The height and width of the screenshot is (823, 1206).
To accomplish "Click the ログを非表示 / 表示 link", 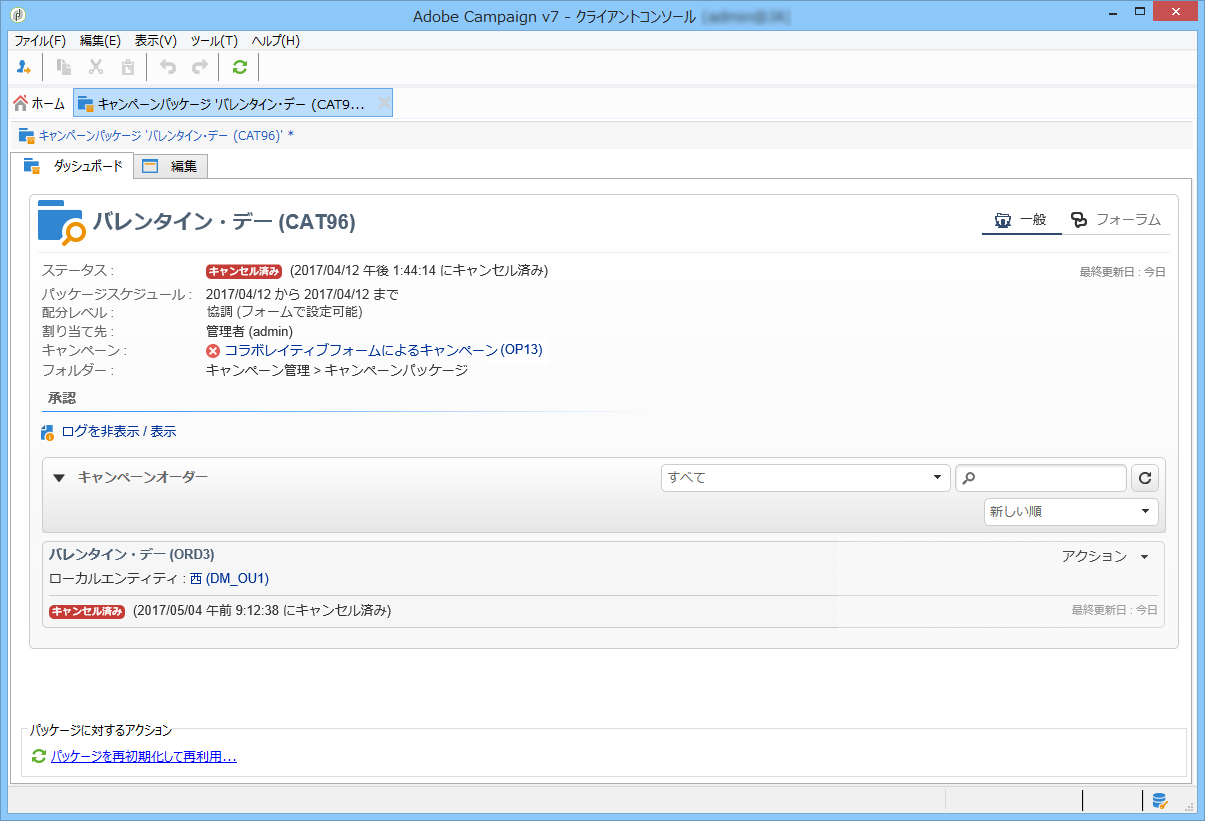I will pyautogui.click(x=119, y=432).
